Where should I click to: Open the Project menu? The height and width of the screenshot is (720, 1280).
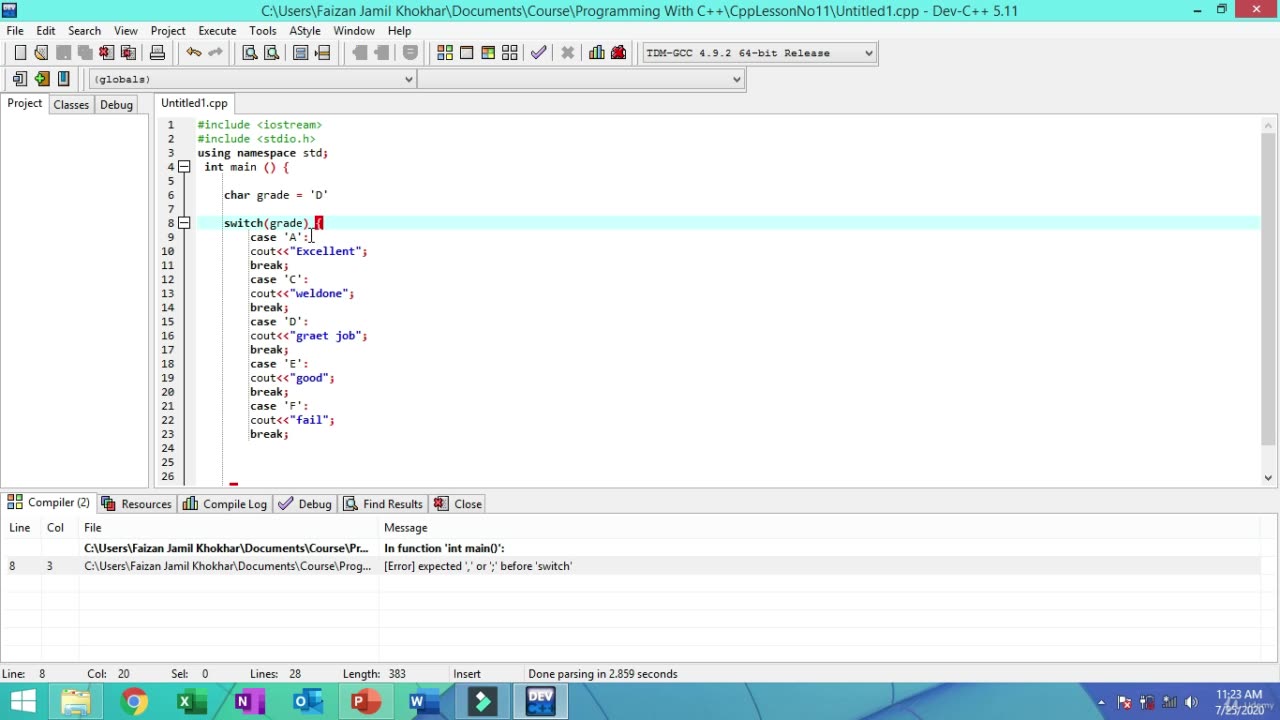tap(168, 31)
